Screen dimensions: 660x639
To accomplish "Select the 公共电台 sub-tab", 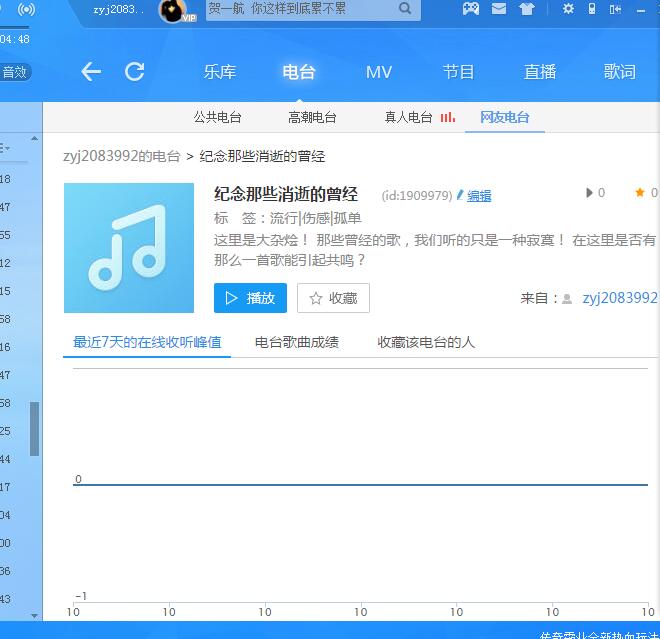I will point(218,117).
